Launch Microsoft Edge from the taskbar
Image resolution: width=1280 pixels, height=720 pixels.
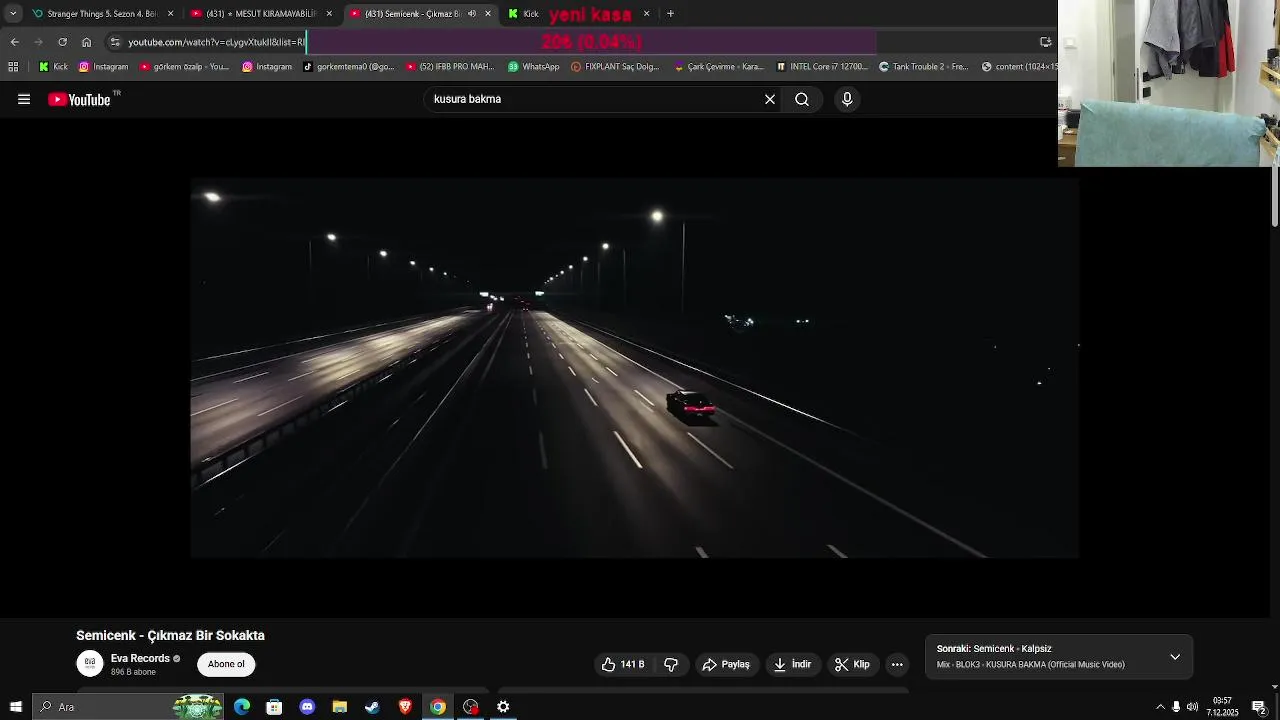[x=242, y=707]
